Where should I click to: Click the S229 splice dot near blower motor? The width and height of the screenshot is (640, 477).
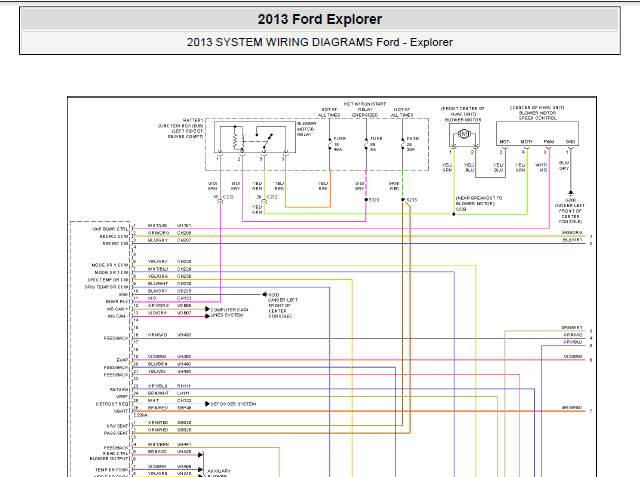(454, 214)
